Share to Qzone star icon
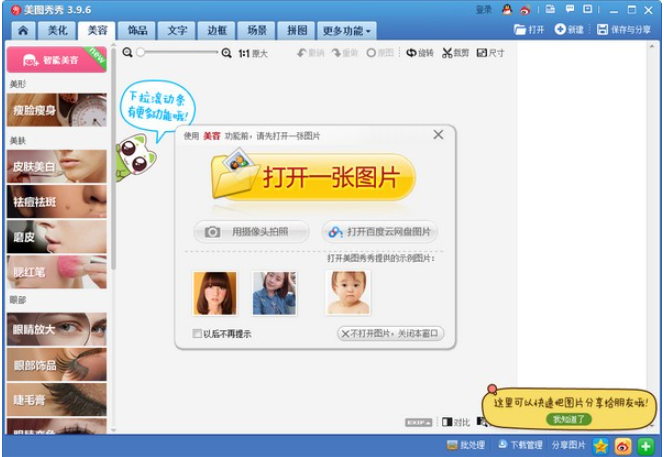Image resolution: width=664 pixels, height=457 pixels. 600,446
